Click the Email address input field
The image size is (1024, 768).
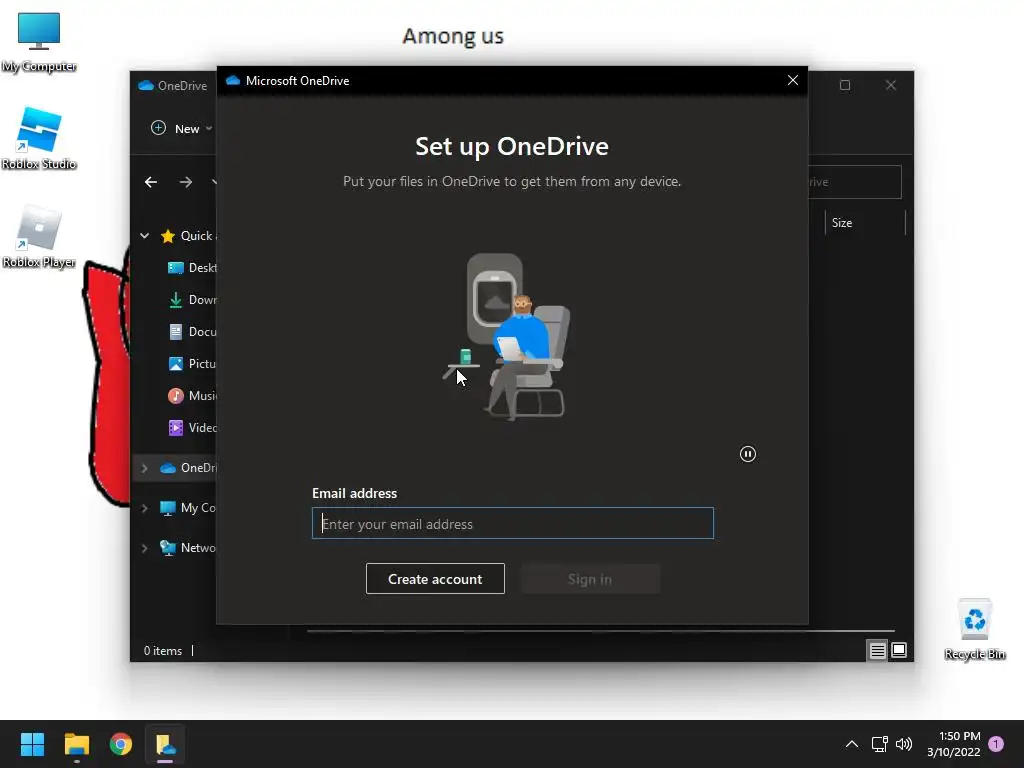click(513, 523)
